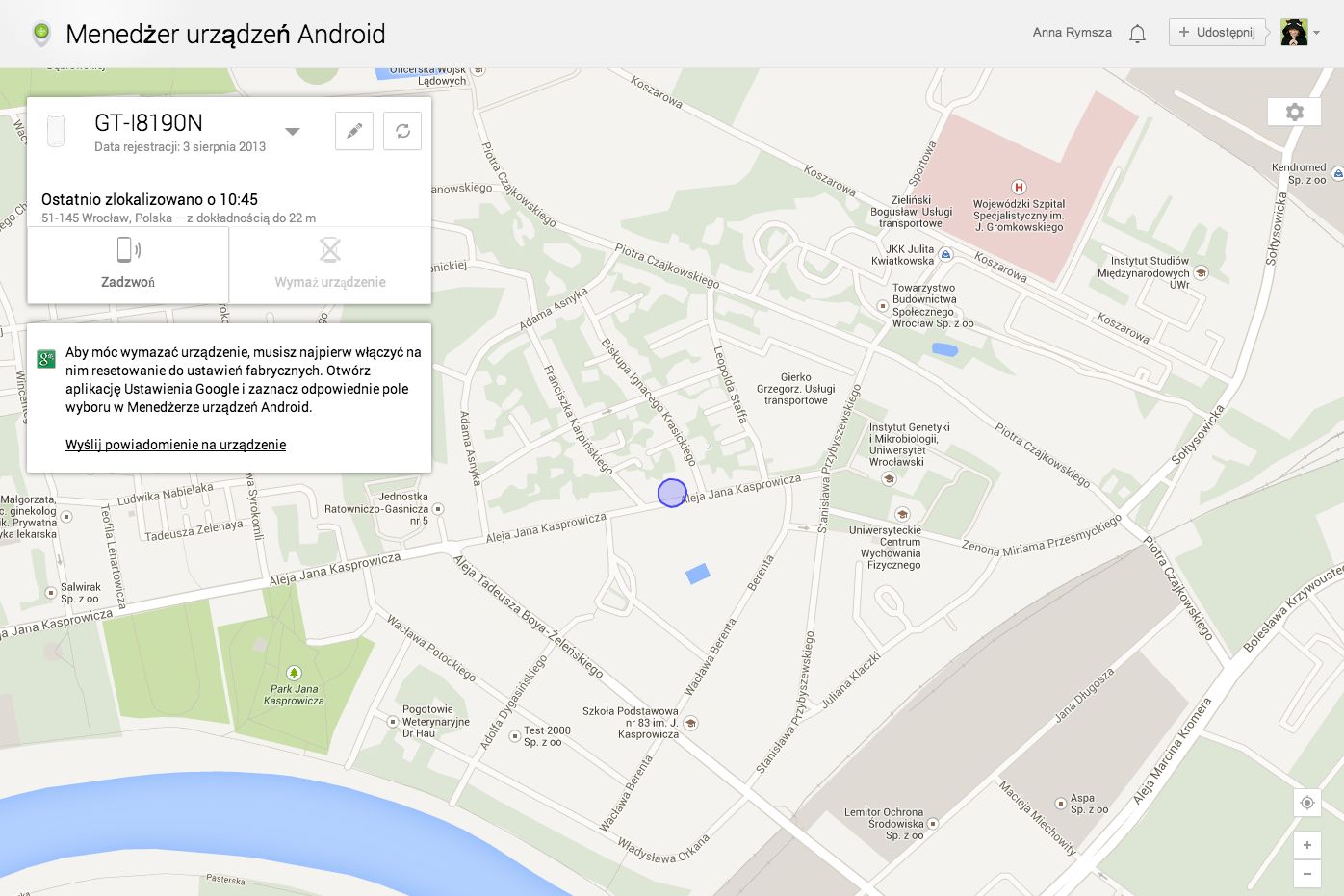Click the Leopolda Staffa street label
Image resolution: width=1344 pixels, height=896 pixels.
tap(730, 385)
